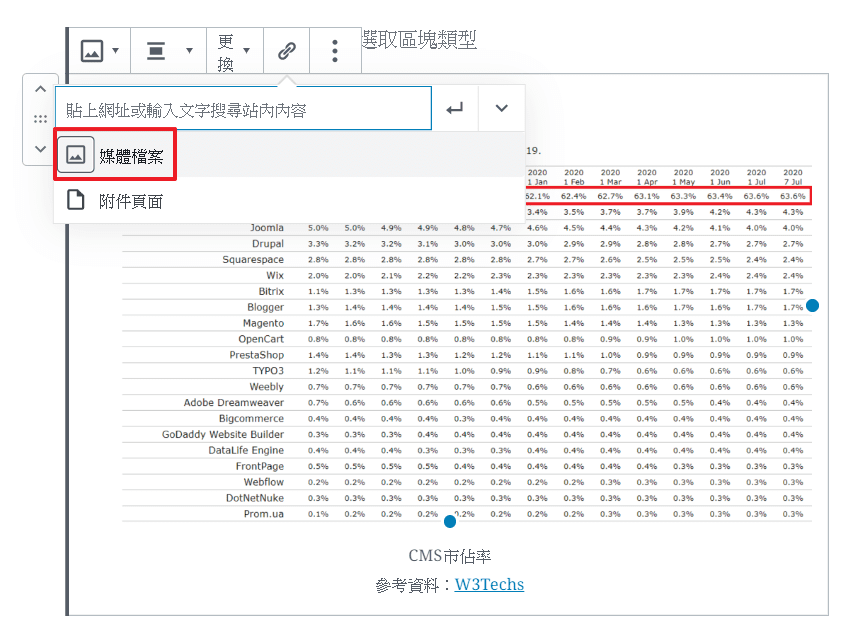Select the 媒體檔案 link option
The width and height of the screenshot is (854, 638).
(x=289, y=155)
